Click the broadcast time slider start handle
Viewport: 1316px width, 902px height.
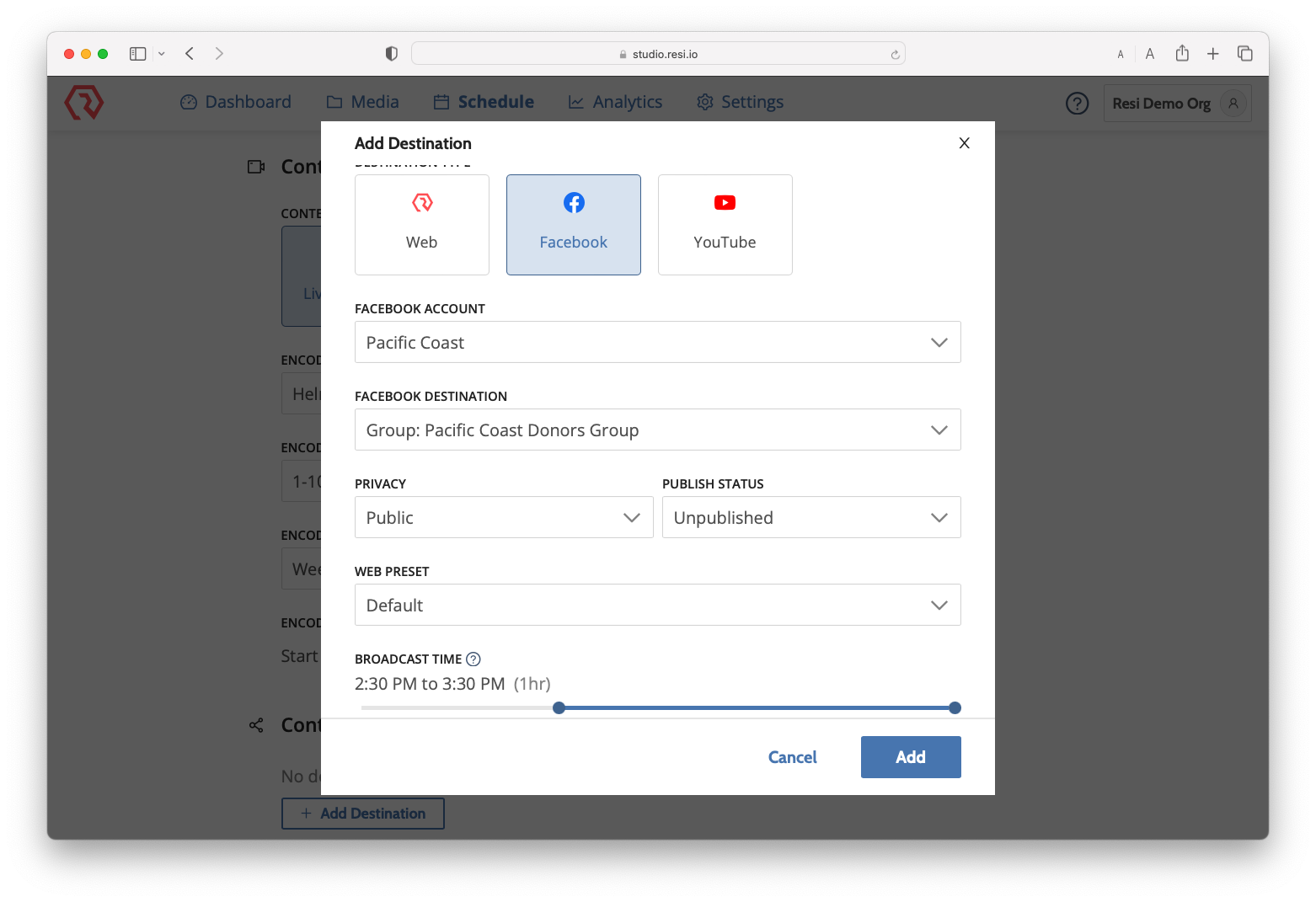pyautogui.click(x=559, y=708)
